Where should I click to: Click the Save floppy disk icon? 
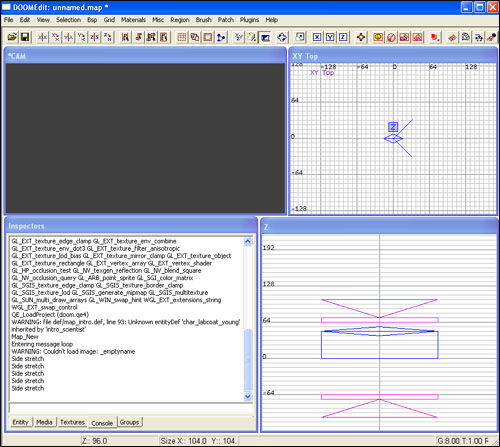25,37
